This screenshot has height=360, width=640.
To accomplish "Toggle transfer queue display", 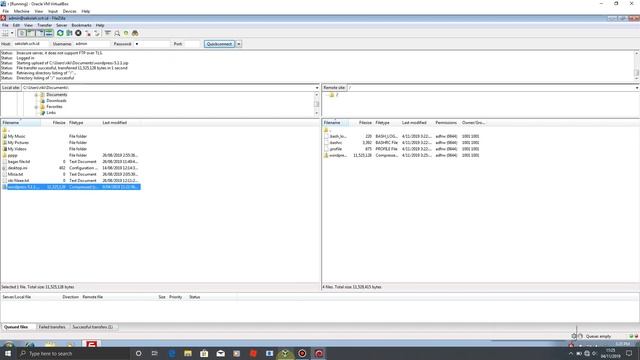I will click(49, 33).
